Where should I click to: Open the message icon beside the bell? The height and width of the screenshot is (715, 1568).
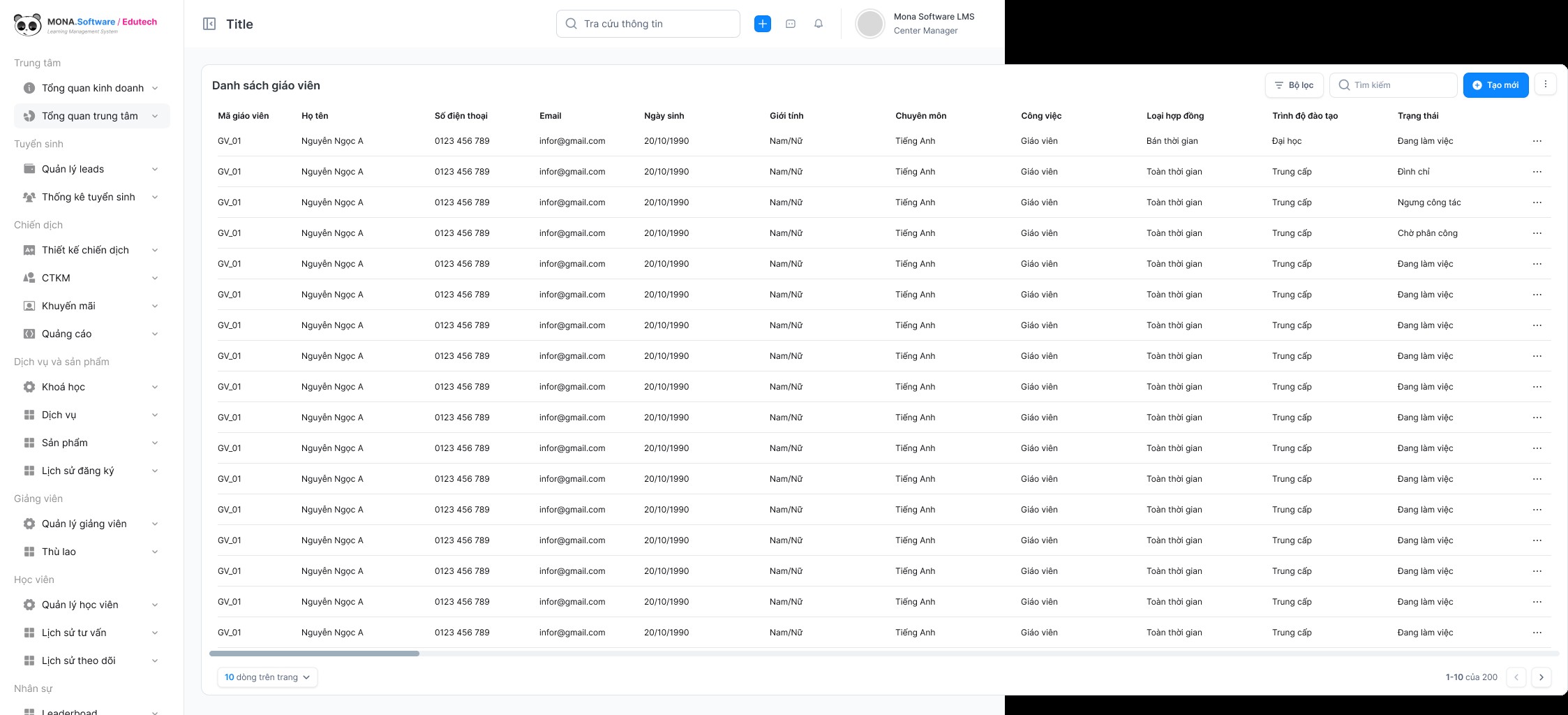click(791, 24)
